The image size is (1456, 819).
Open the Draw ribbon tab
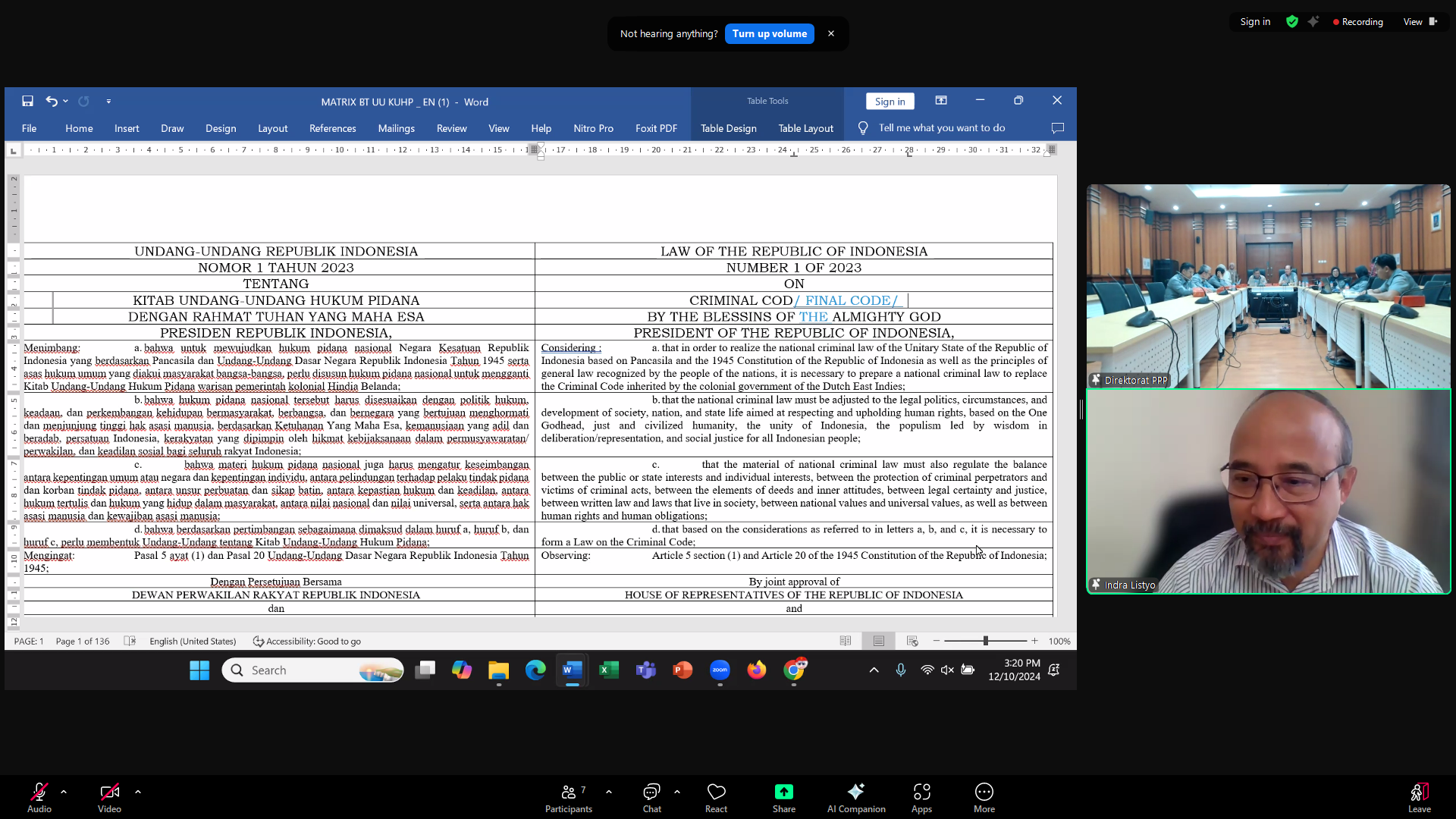coord(172,128)
